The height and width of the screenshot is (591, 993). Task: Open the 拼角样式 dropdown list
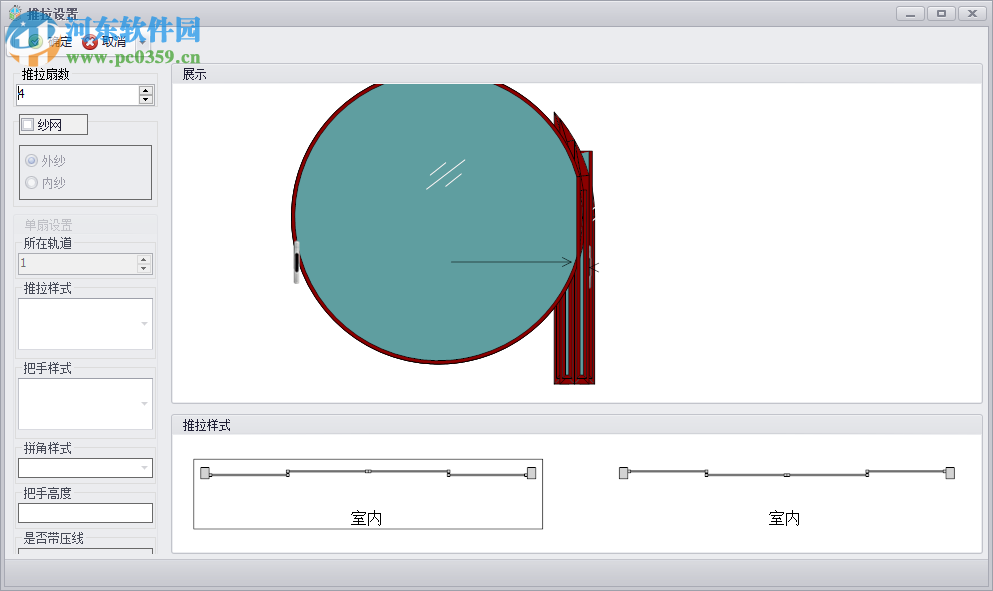click(144, 468)
